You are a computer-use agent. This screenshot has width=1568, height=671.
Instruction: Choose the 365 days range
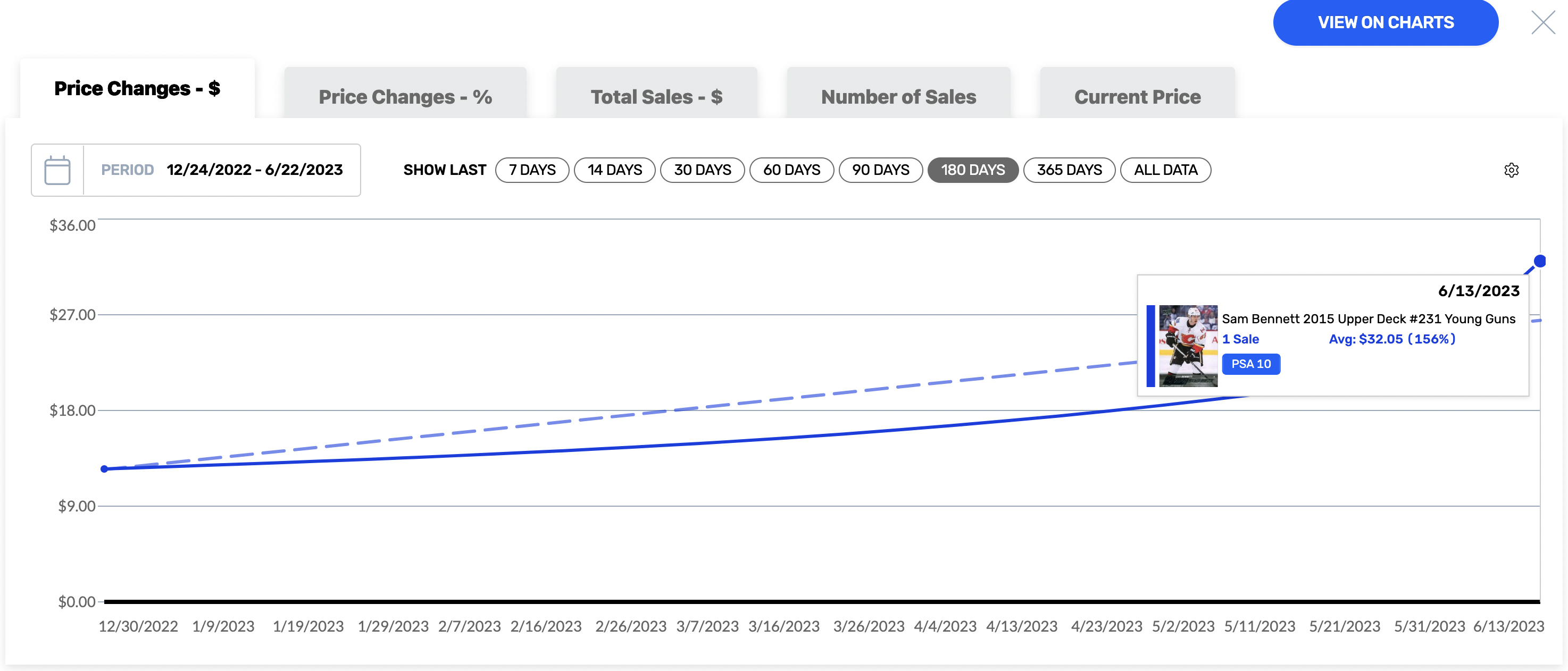pos(1070,170)
